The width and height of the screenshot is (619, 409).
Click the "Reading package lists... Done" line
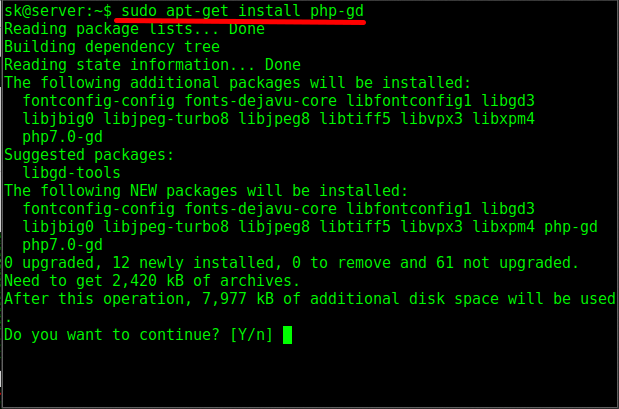pos(134,29)
